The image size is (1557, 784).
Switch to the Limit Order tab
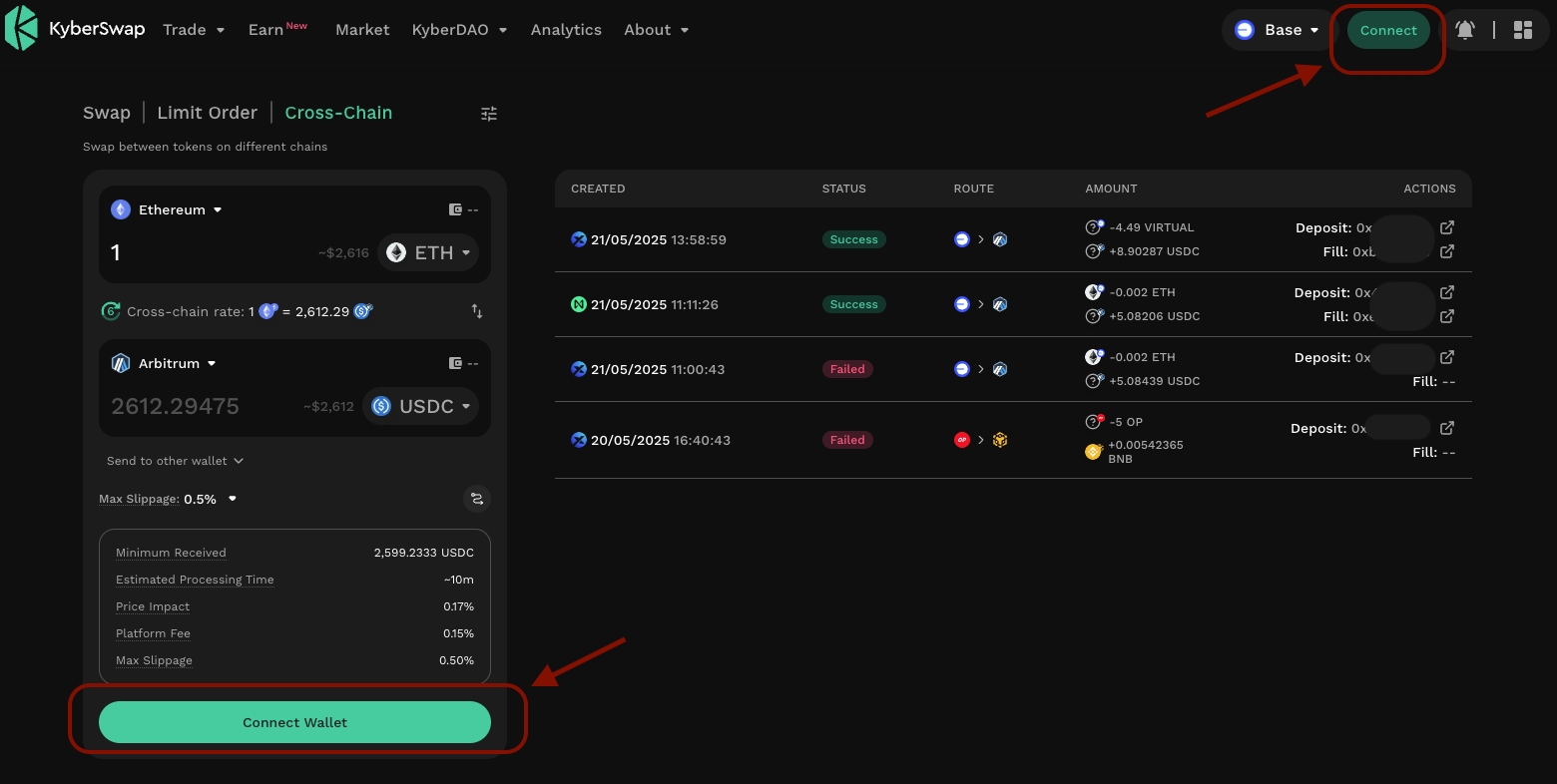207,113
